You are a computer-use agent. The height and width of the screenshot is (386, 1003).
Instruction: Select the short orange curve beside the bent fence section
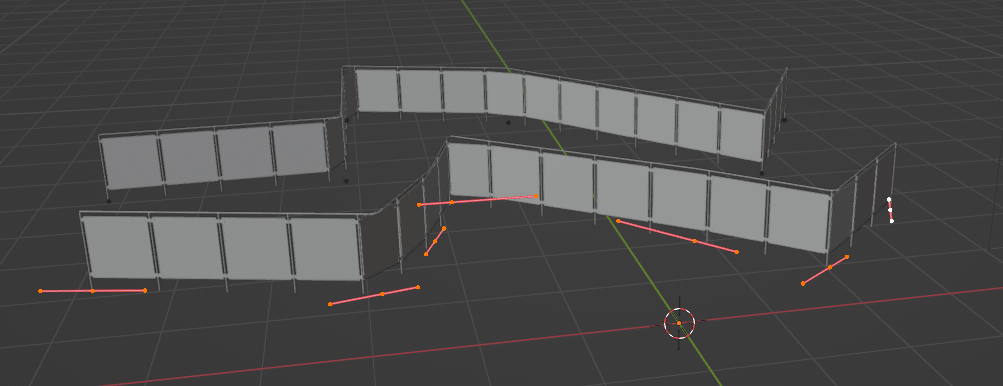click(x=435, y=241)
